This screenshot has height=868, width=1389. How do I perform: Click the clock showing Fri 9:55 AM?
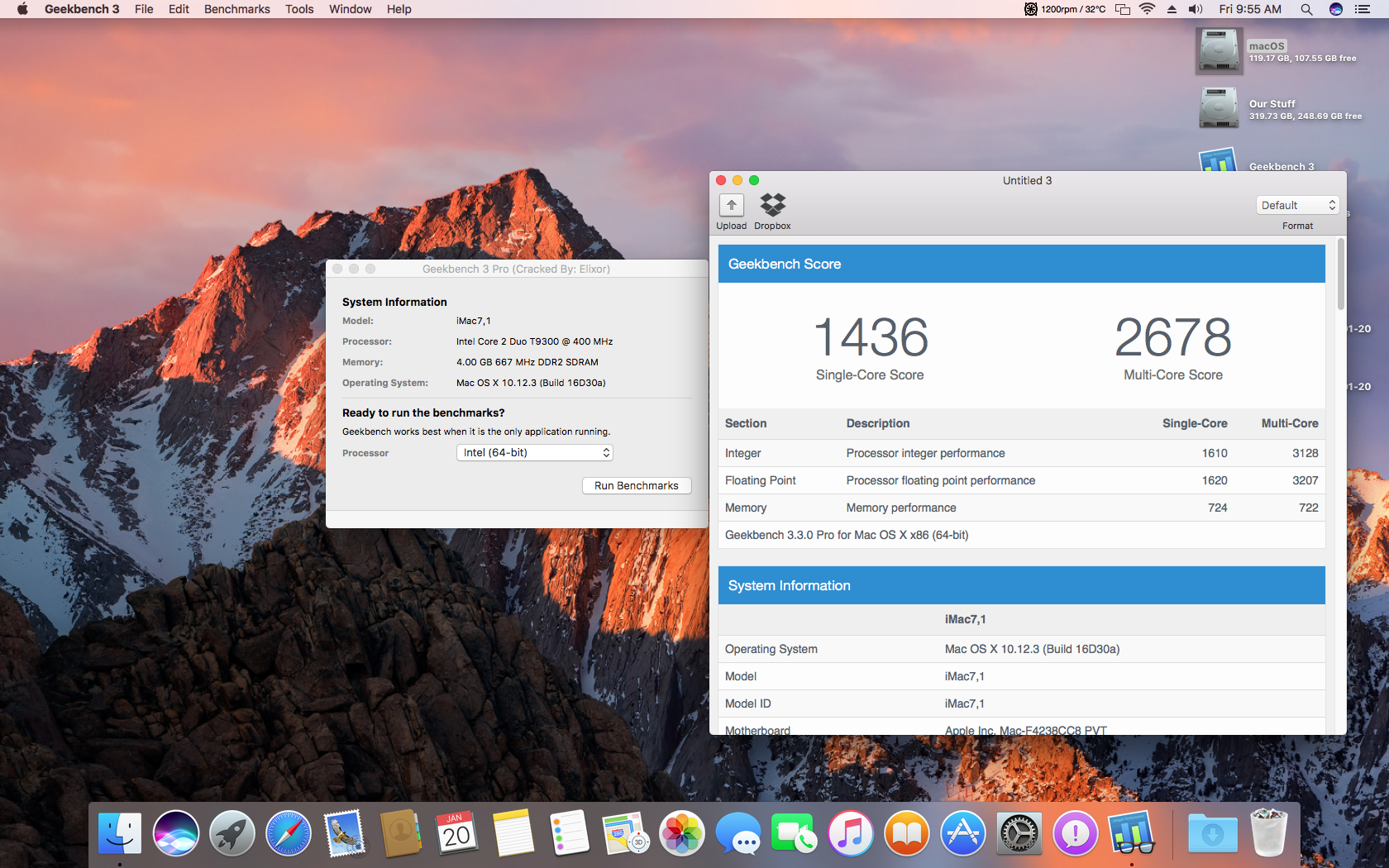tap(1250, 9)
